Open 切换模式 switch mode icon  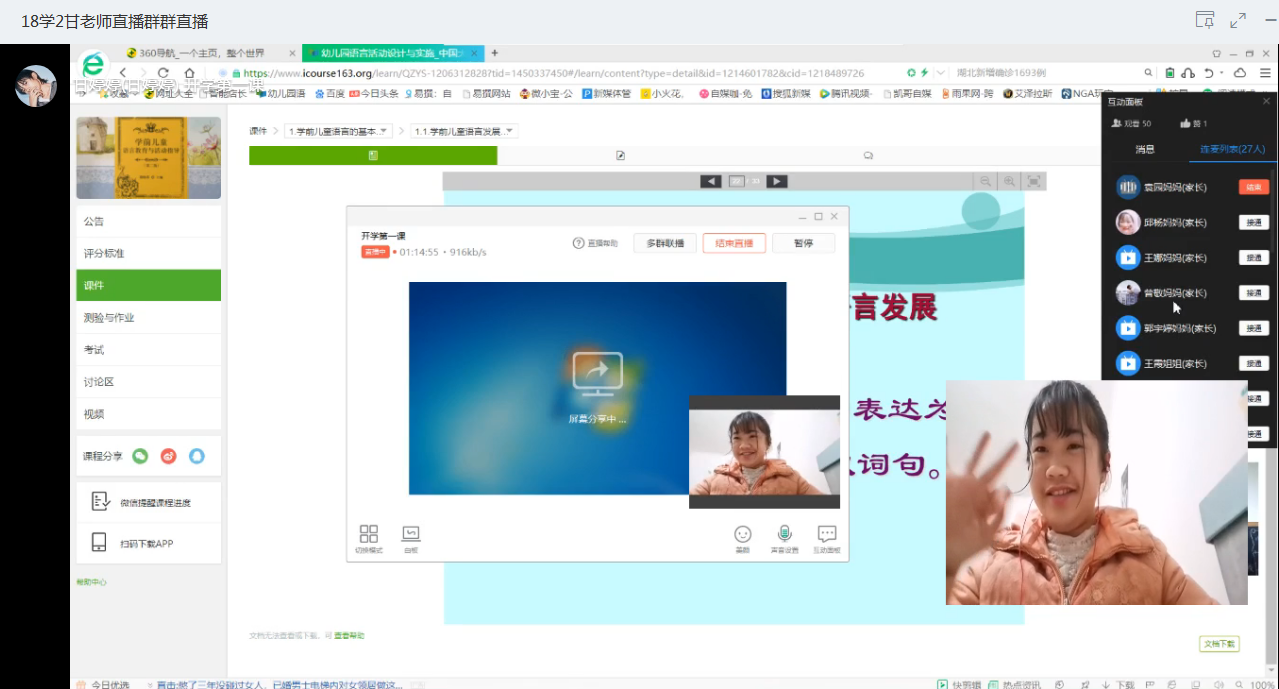point(369,538)
